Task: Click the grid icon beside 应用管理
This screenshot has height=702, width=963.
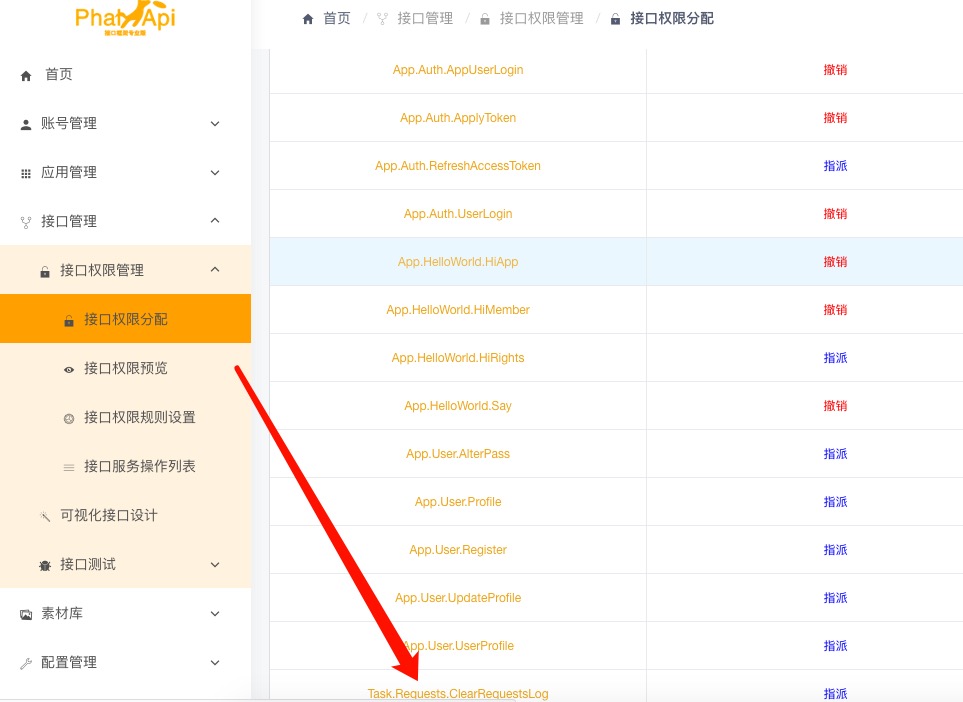Action: click(x=26, y=173)
